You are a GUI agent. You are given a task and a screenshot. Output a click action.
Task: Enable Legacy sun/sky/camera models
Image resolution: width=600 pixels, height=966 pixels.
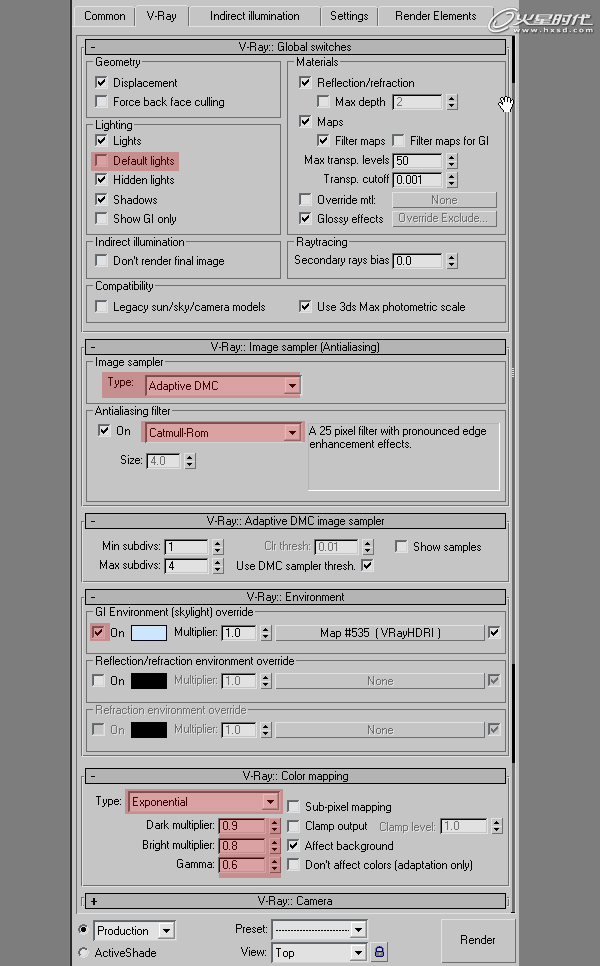(x=102, y=307)
